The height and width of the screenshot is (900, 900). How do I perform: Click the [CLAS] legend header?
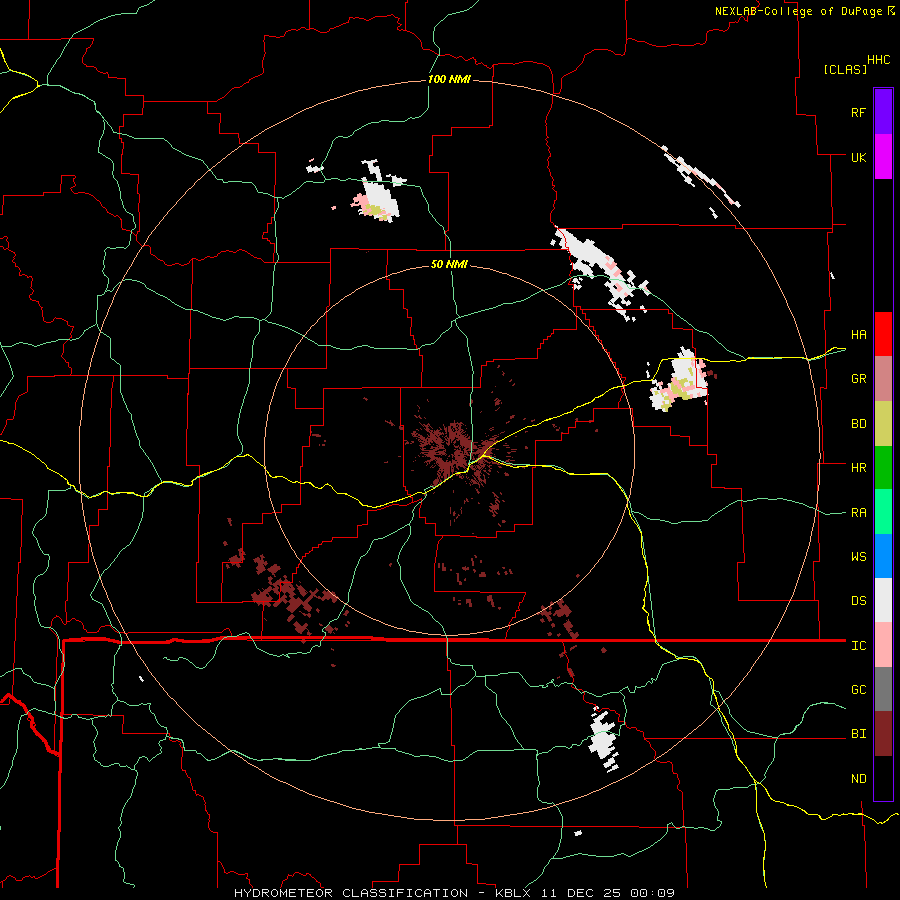coord(845,70)
